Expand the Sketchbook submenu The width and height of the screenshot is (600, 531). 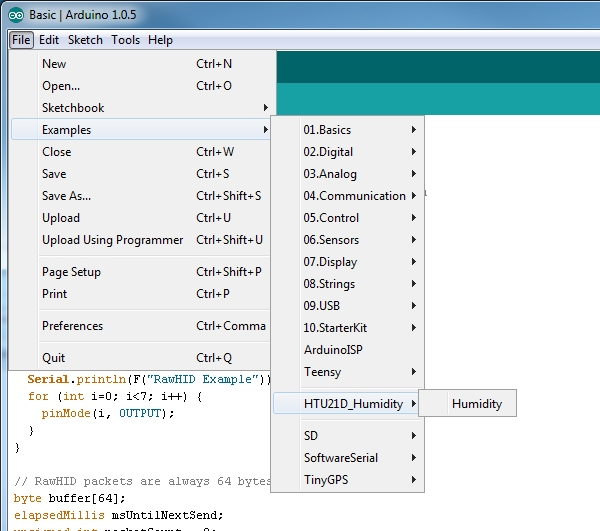click(x=73, y=108)
